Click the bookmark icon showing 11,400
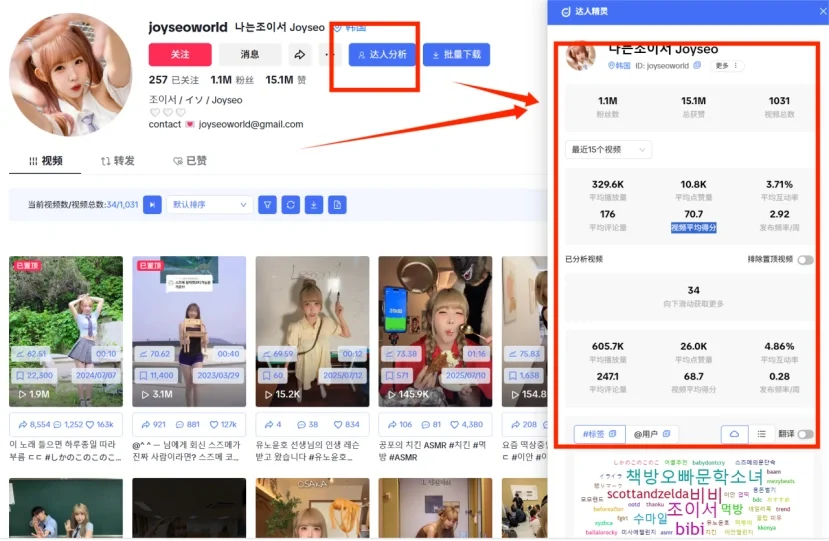Screen dimensions: 829x541 click(x=143, y=375)
